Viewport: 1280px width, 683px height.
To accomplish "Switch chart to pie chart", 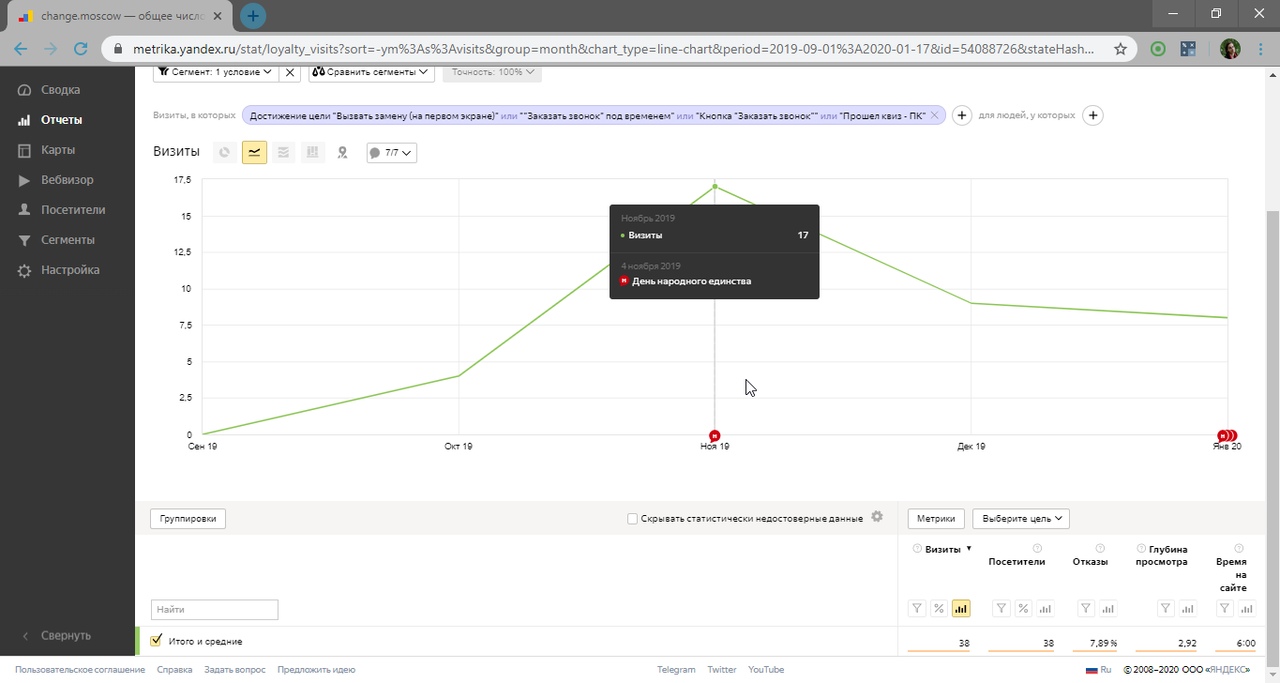I will [225, 152].
